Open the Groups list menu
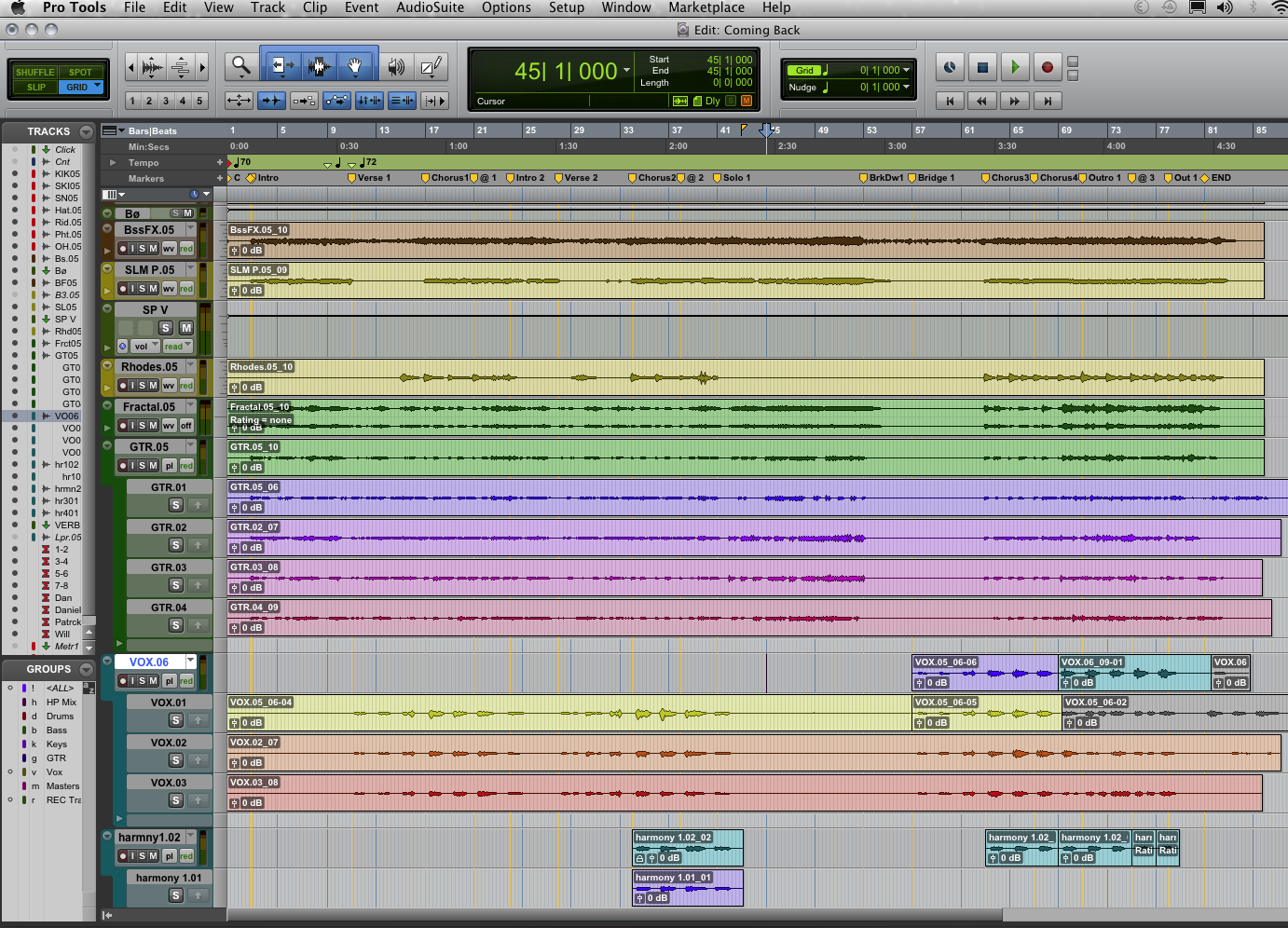The height and width of the screenshot is (928, 1288). coord(87,669)
